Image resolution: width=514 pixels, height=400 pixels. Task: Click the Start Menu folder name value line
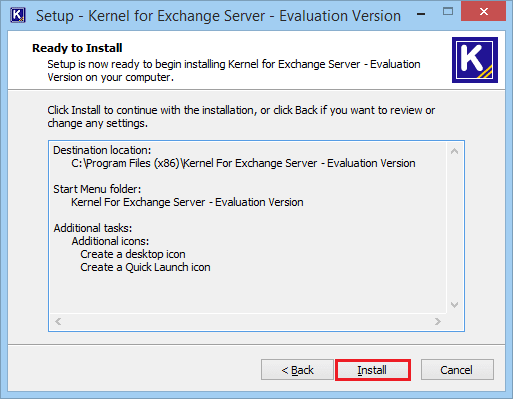tap(187, 202)
